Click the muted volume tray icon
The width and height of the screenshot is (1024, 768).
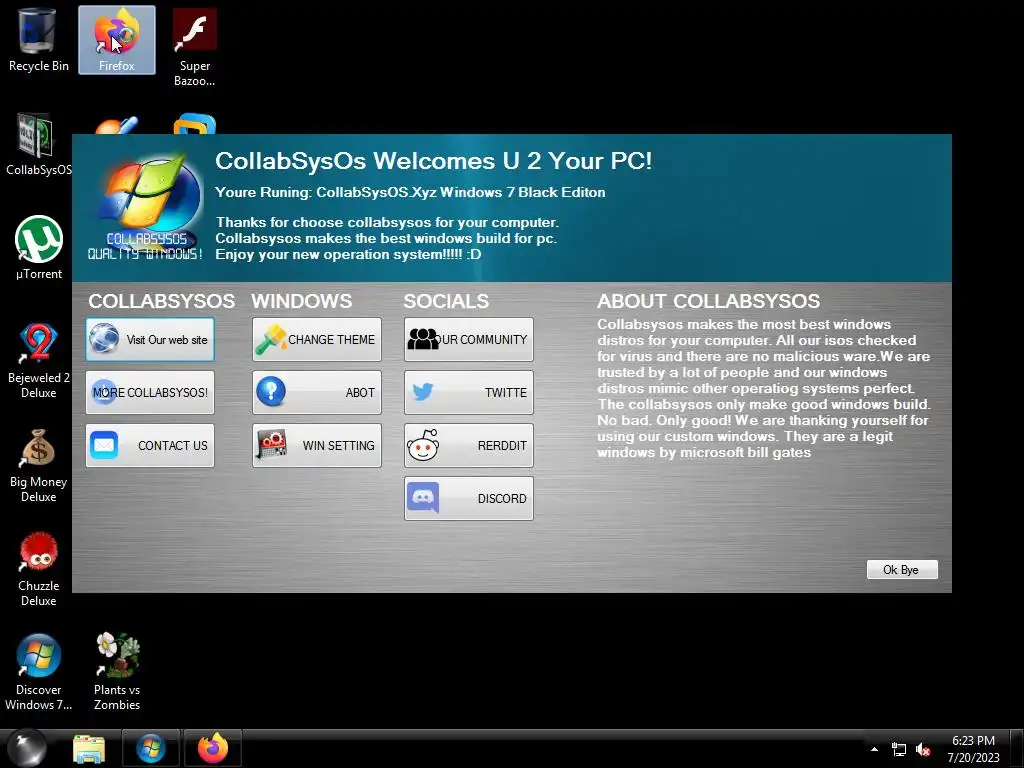(x=923, y=750)
